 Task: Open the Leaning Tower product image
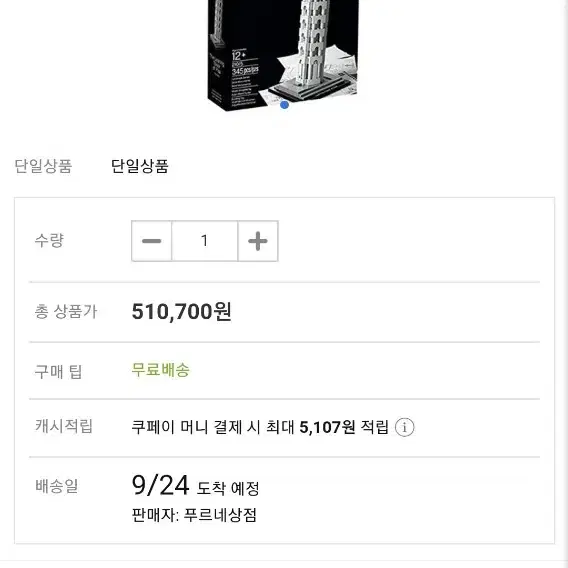click(282, 54)
